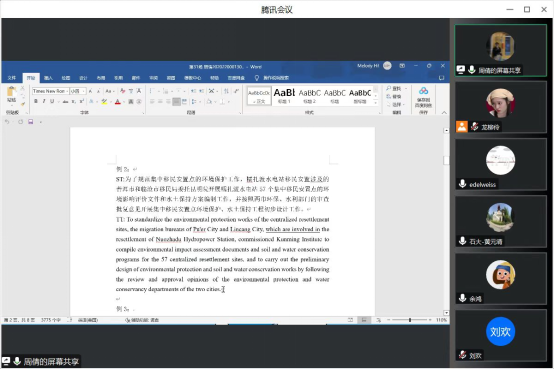Click the Enclosed Character icon

coord(139,102)
